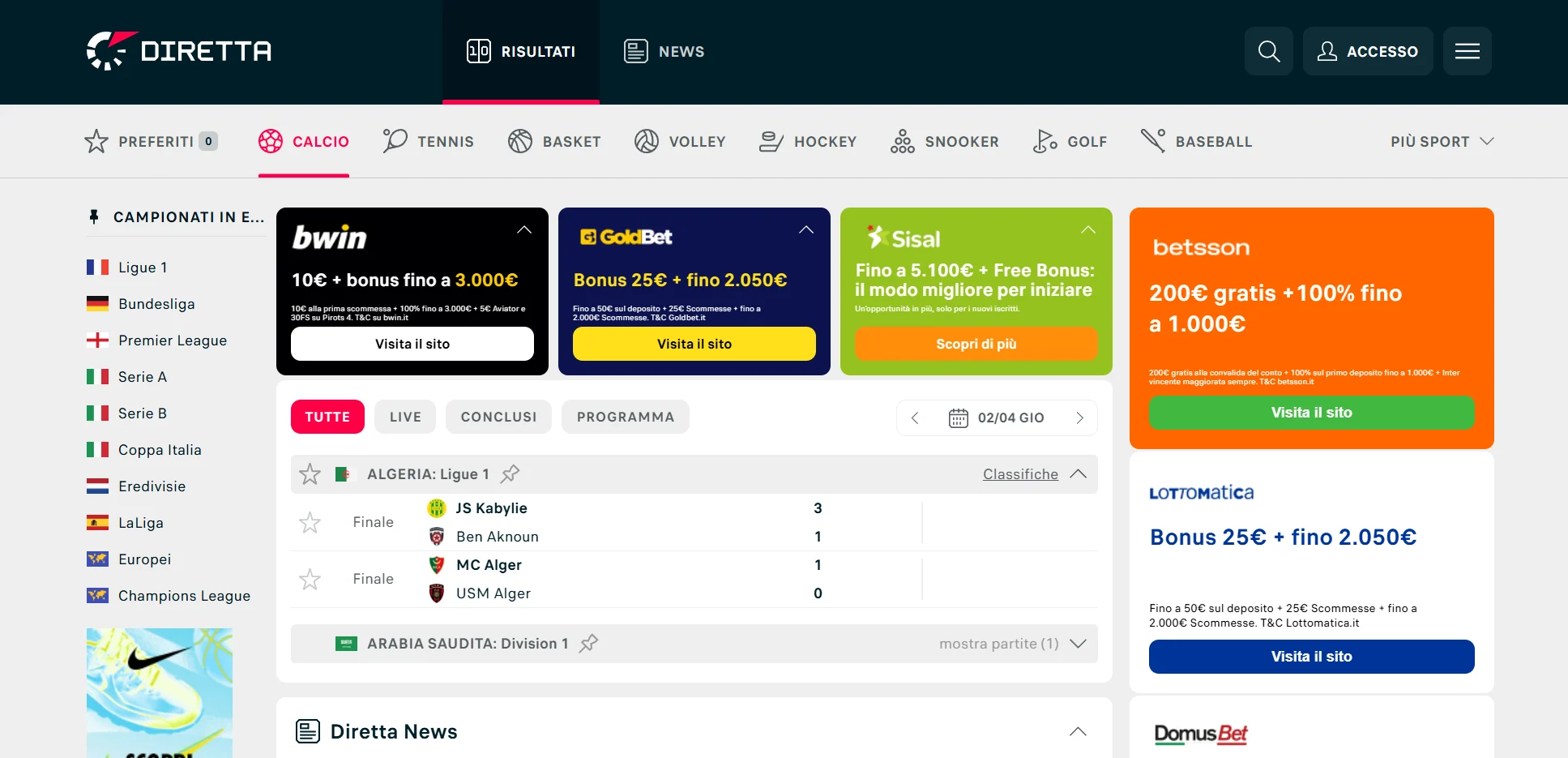
Task: Open Serie A in the leagues list
Action: coord(143,377)
